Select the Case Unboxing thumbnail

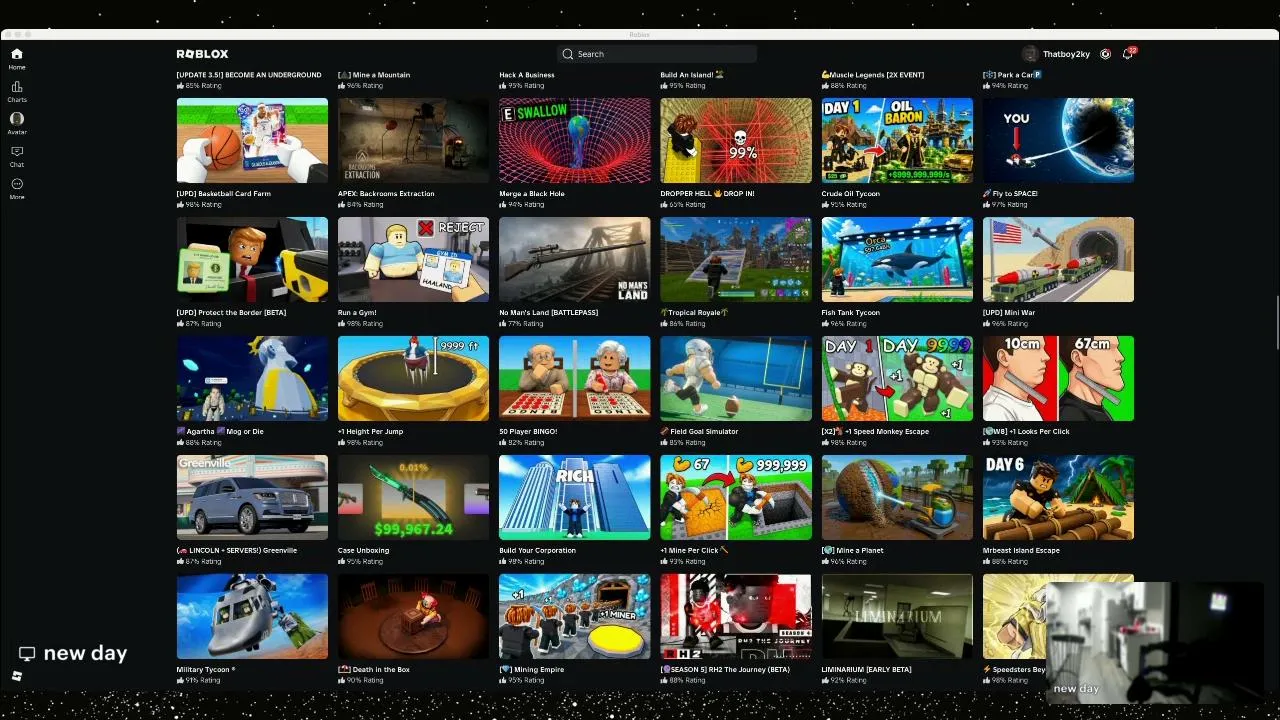(x=413, y=497)
